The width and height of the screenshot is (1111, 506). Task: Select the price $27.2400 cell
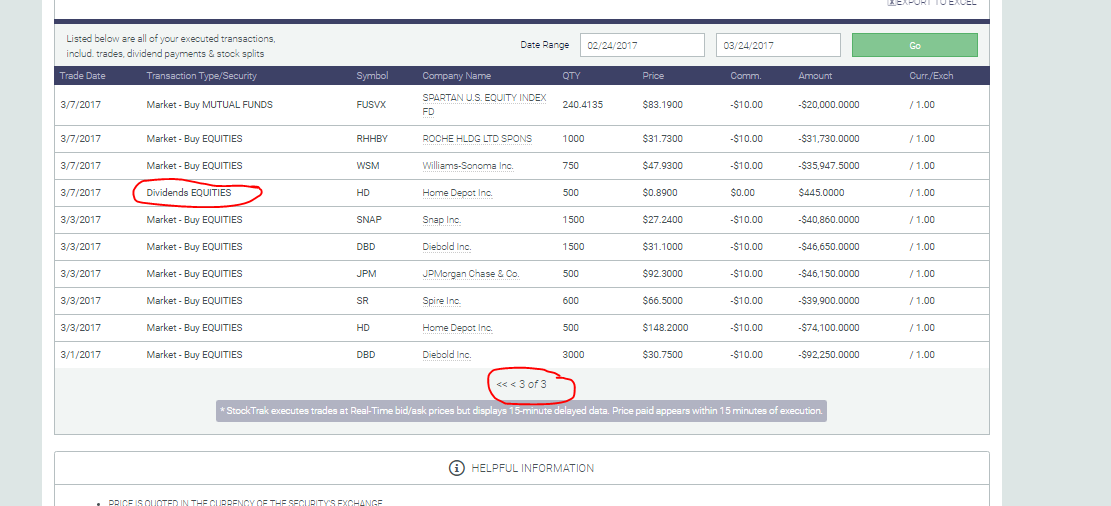[x=662, y=220]
